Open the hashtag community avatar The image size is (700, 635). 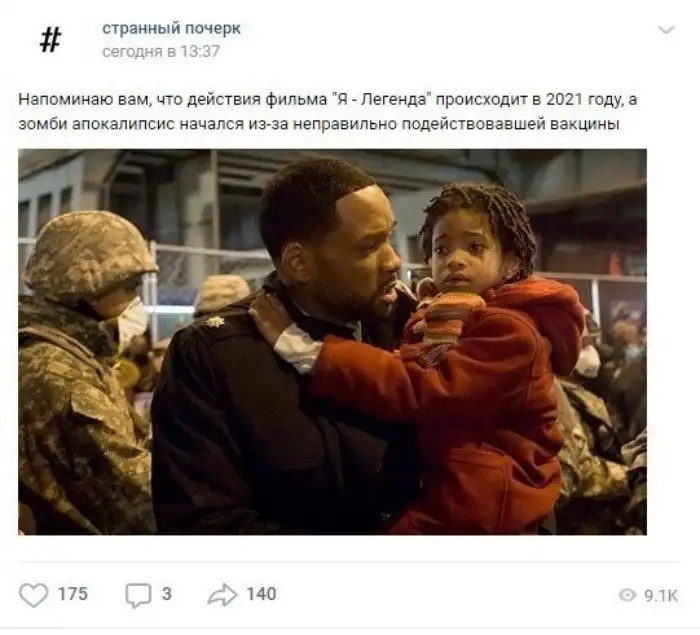[x=50, y=40]
